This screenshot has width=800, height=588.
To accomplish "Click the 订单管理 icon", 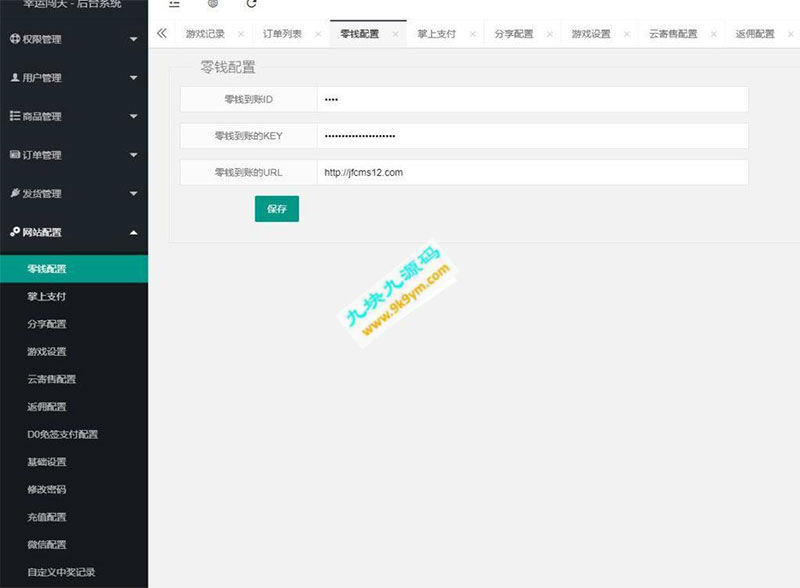I will (15, 155).
